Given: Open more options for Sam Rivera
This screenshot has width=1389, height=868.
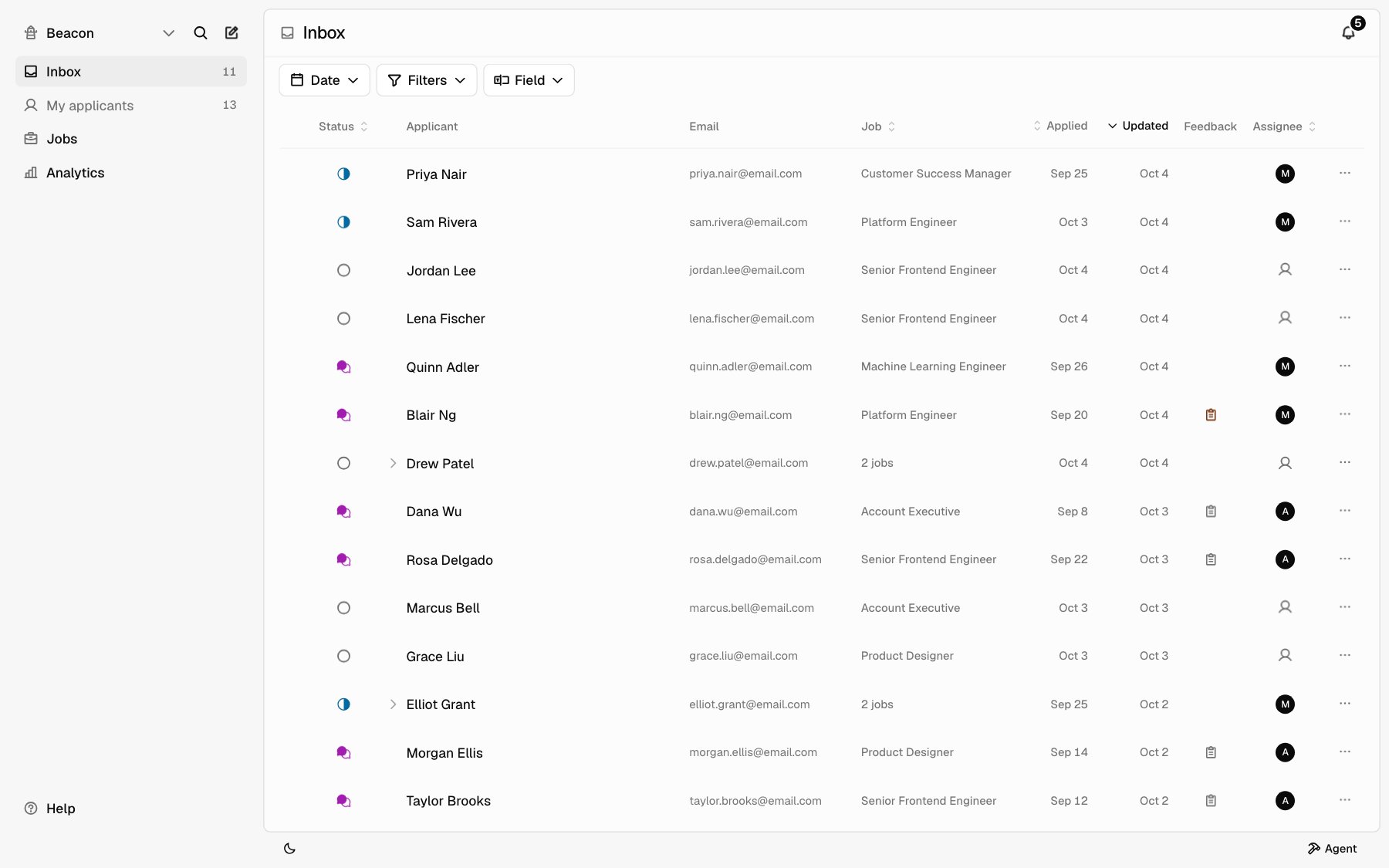Looking at the screenshot, I should pos(1345,221).
